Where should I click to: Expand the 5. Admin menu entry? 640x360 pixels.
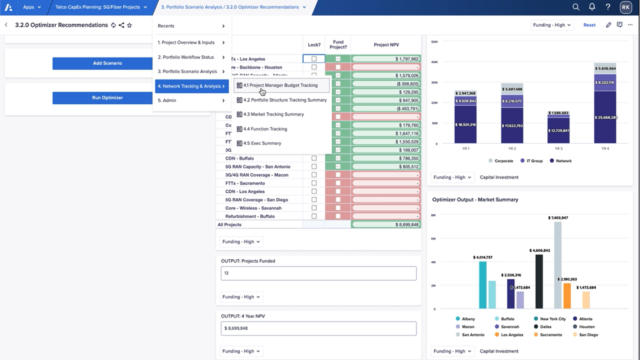point(191,100)
